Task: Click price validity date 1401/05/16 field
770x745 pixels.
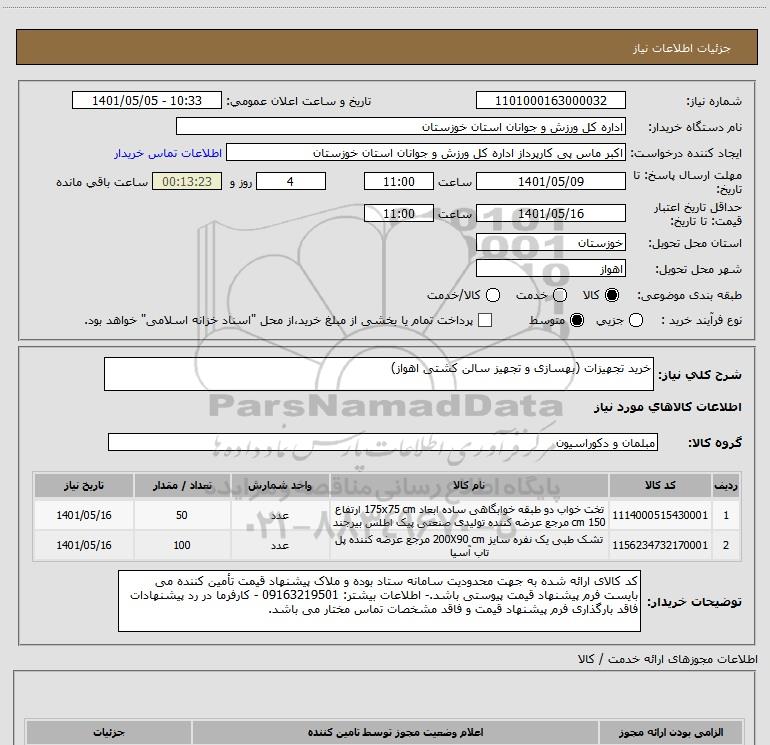Action: (x=550, y=213)
